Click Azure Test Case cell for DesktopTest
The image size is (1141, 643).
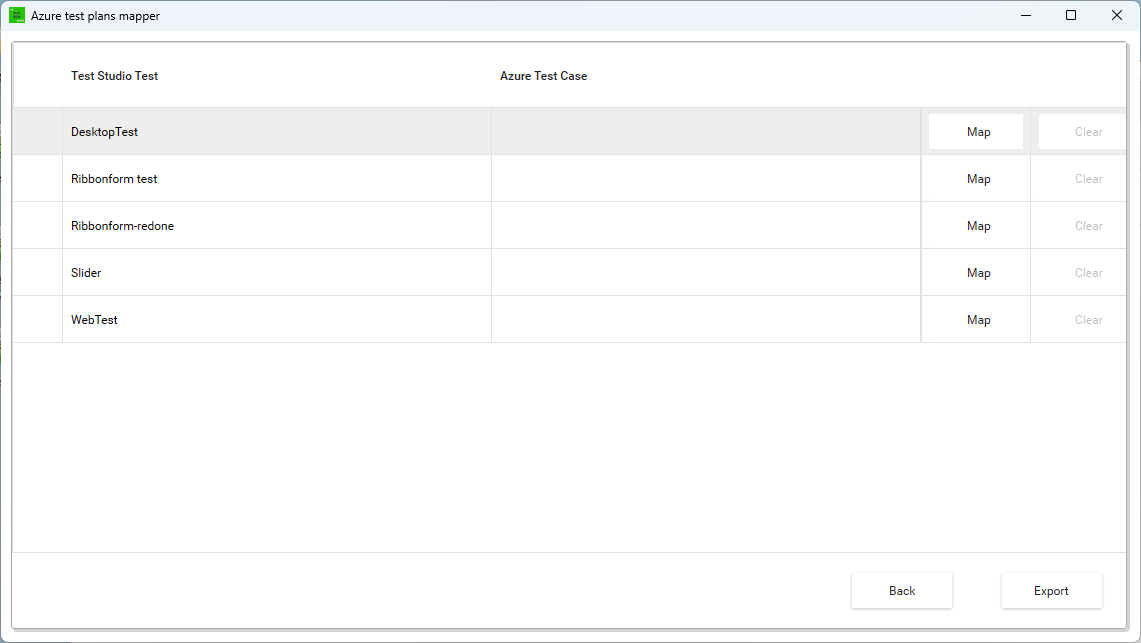(707, 132)
